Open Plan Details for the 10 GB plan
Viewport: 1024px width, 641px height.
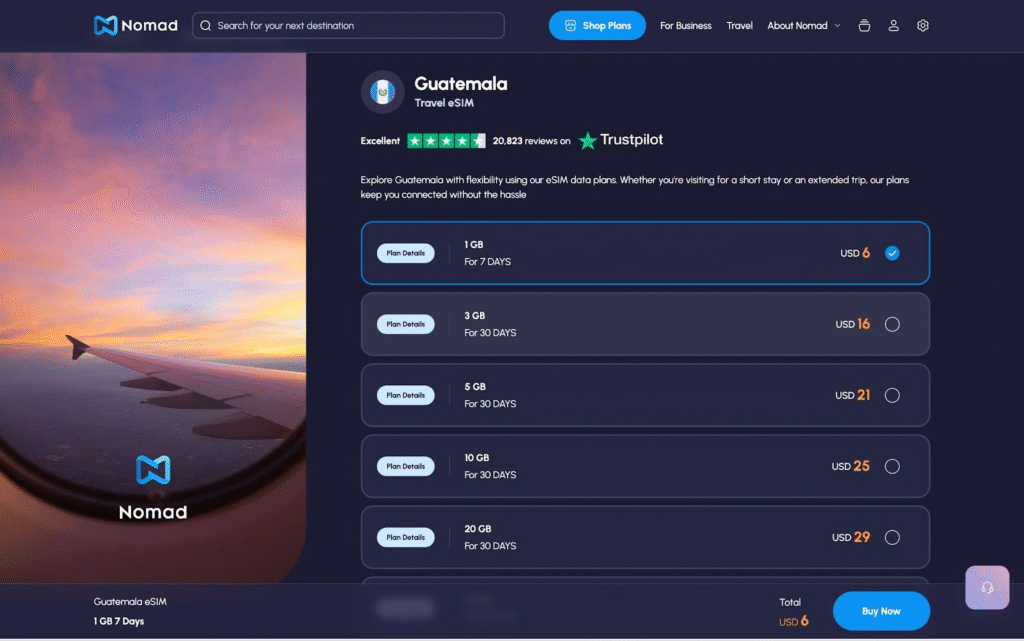[406, 467]
